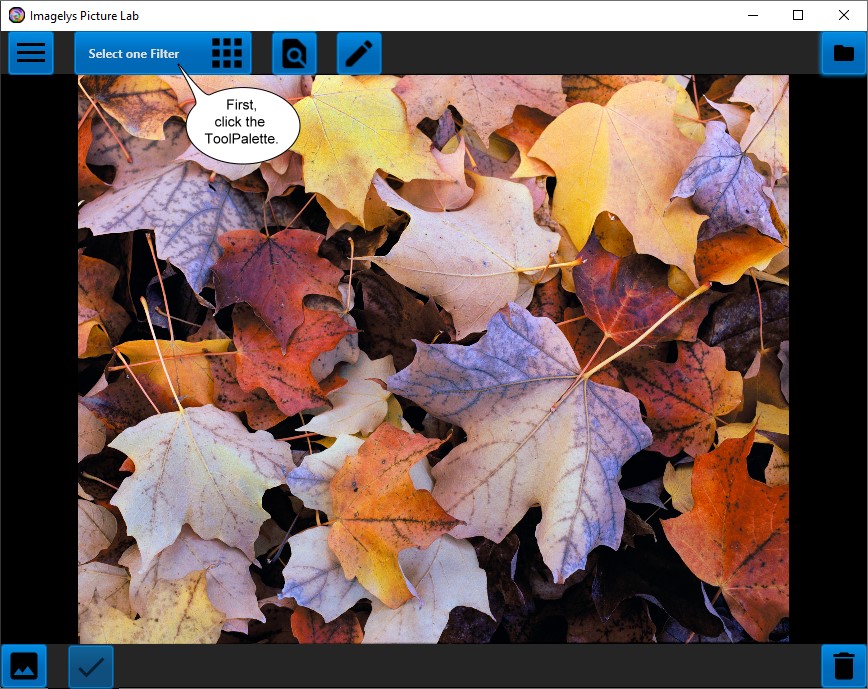Delete with the trash bin icon
The width and height of the screenshot is (868, 689).
coord(844,666)
